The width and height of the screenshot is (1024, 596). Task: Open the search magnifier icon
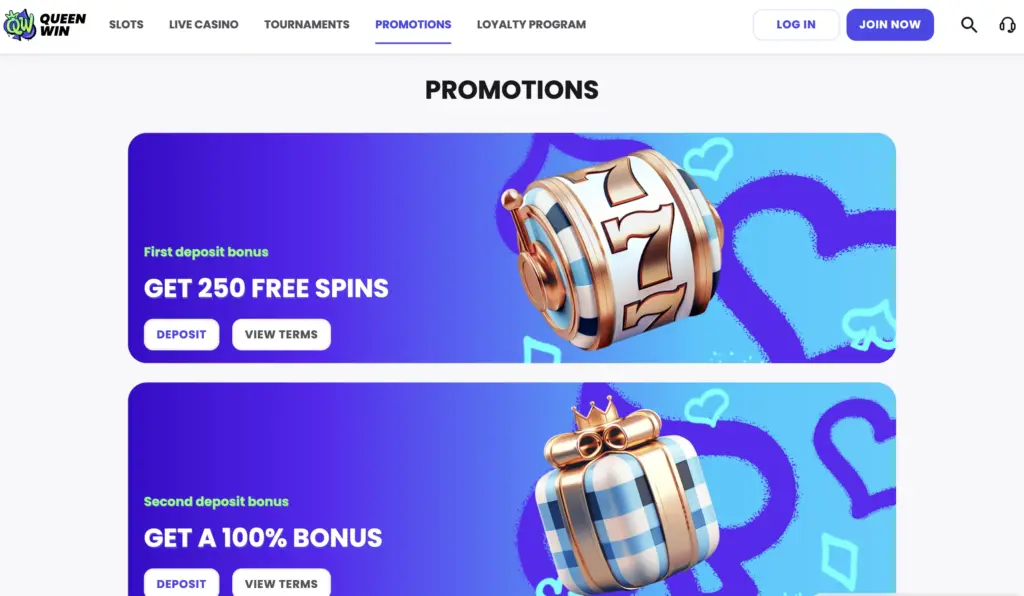tap(968, 25)
